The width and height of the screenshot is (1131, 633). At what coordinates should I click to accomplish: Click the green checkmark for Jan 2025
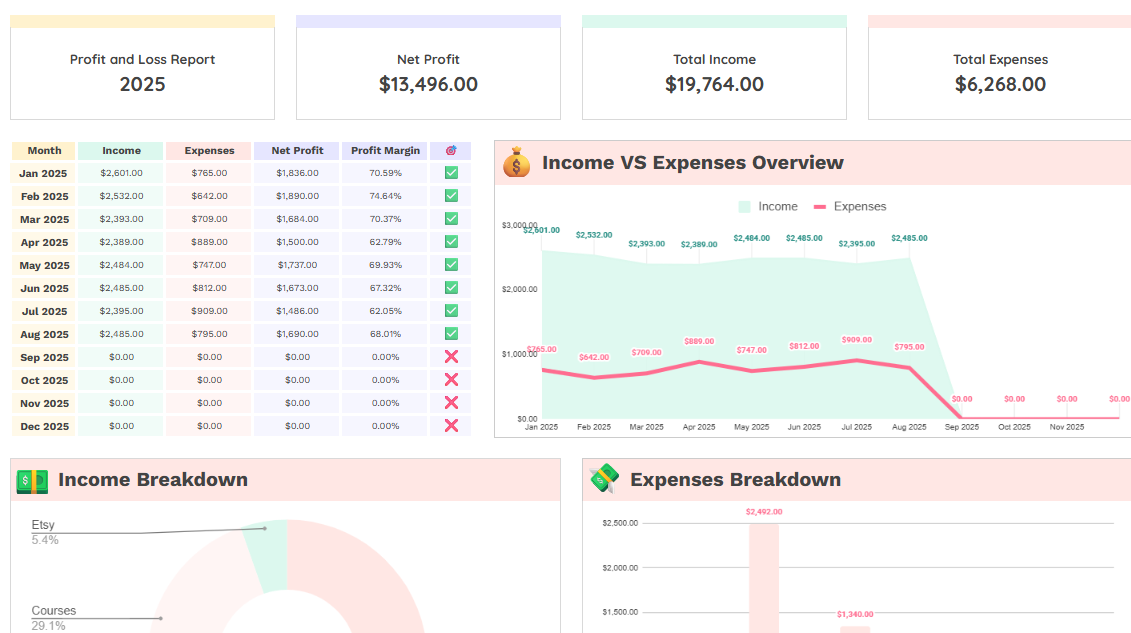pos(450,172)
